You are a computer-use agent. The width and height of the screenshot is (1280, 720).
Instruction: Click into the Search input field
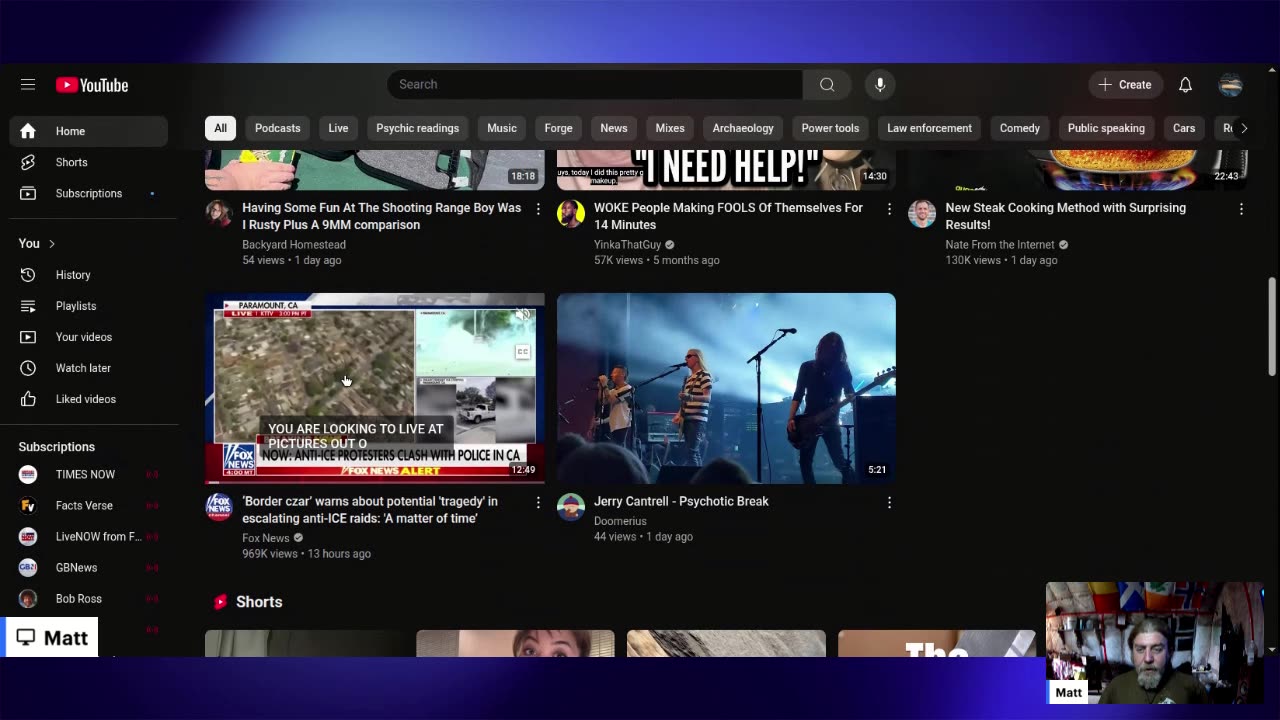point(595,85)
